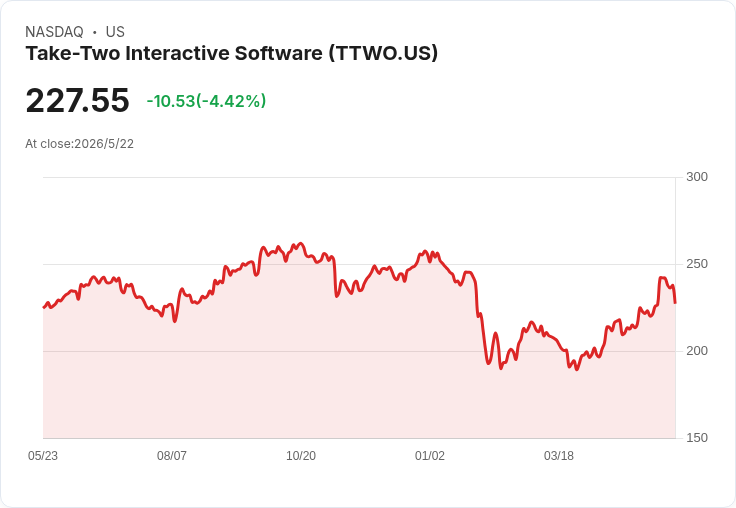The width and height of the screenshot is (736, 508).
Task: Click the At close:2026/5/22 timestamp
Action: pos(79,144)
